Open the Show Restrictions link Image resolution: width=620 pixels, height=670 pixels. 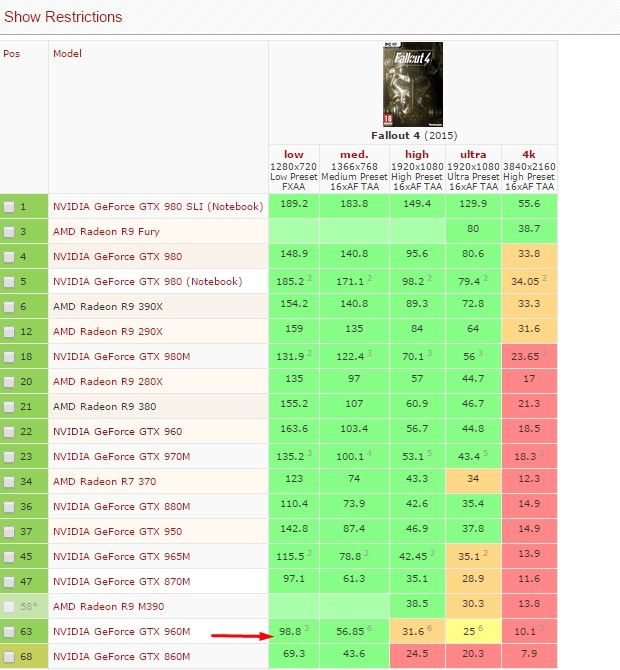[63, 17]
